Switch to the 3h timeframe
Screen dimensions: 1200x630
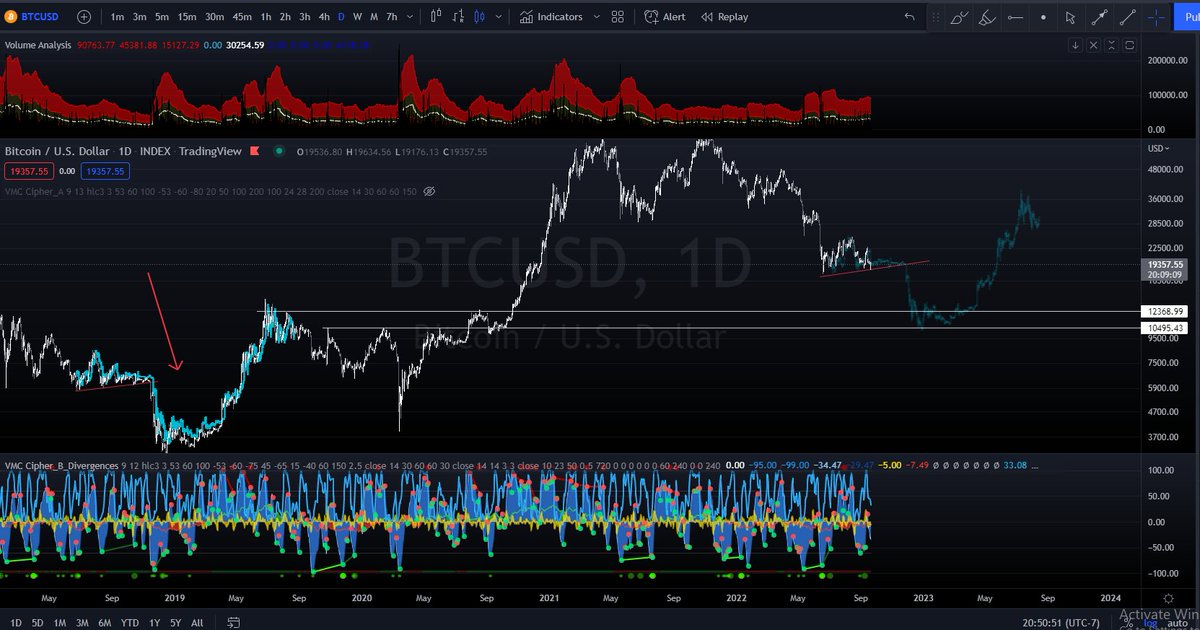click(305, 17)
